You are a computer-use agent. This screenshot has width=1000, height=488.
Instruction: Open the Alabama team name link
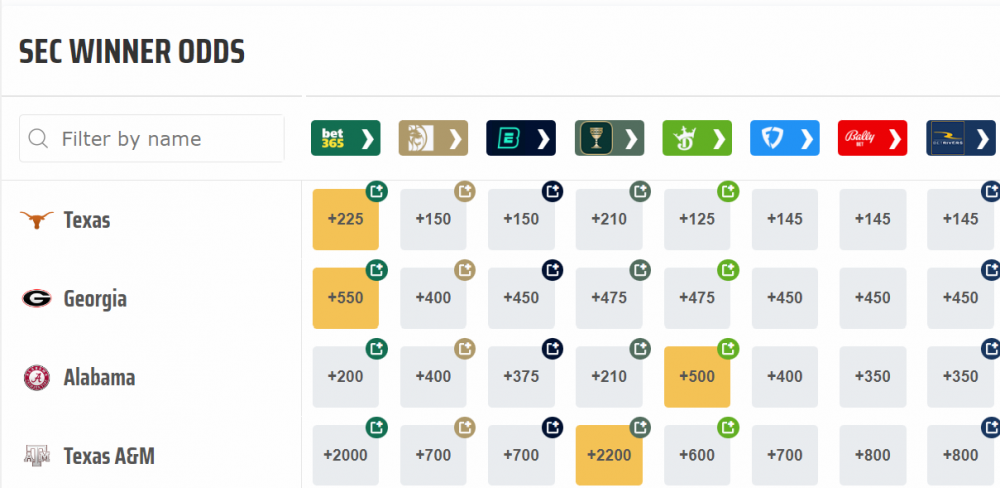(x=99, y=378)
